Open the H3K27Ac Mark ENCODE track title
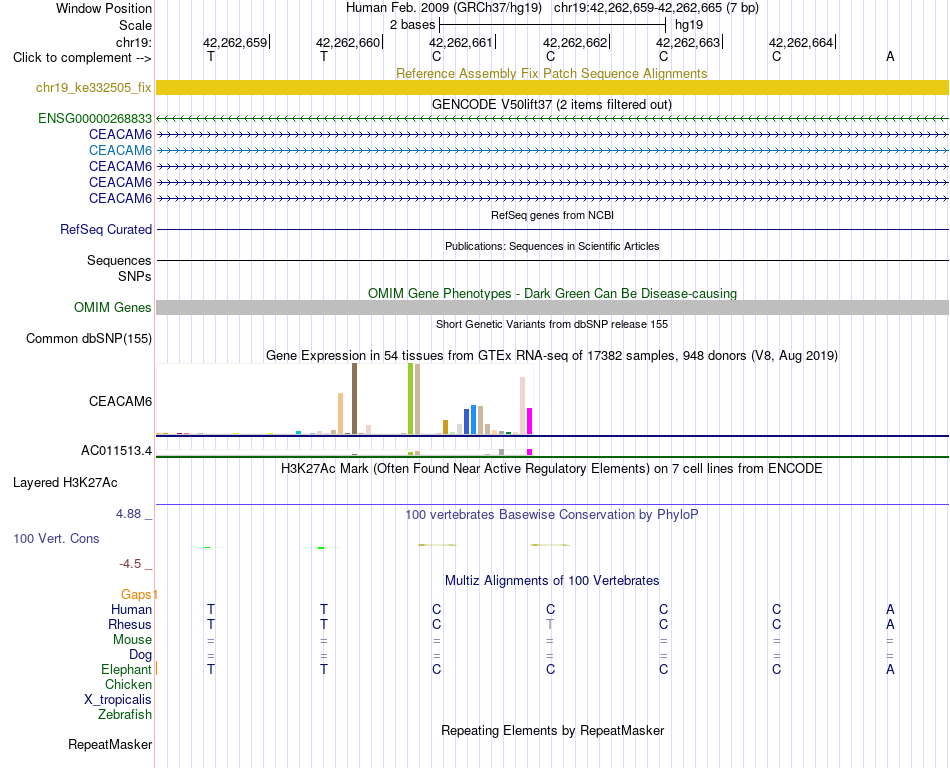950x768 pixels. [x=552, y=469]
